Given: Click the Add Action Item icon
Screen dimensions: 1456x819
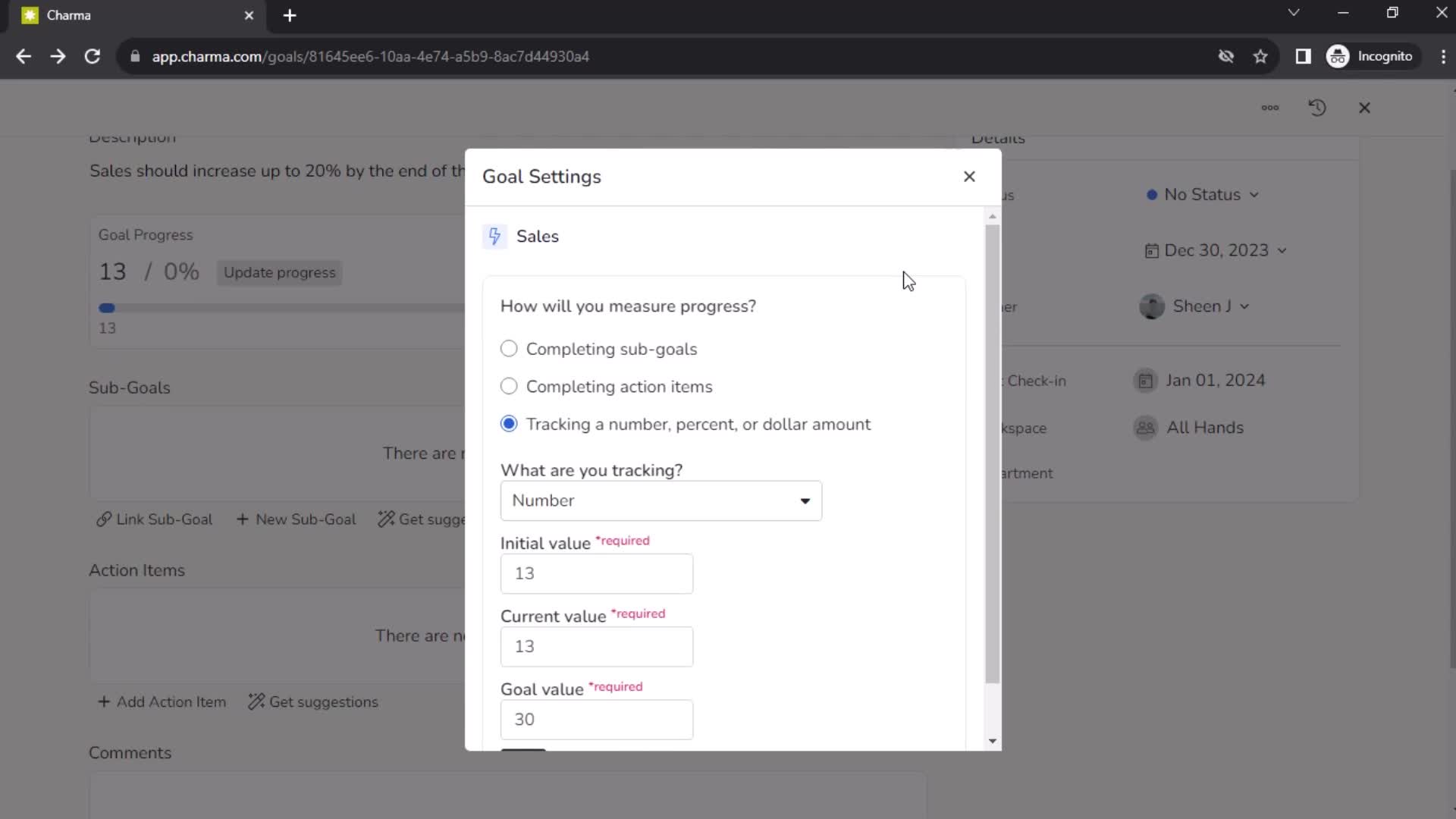Looking at the screenshot, I should (x=104, y=701).
